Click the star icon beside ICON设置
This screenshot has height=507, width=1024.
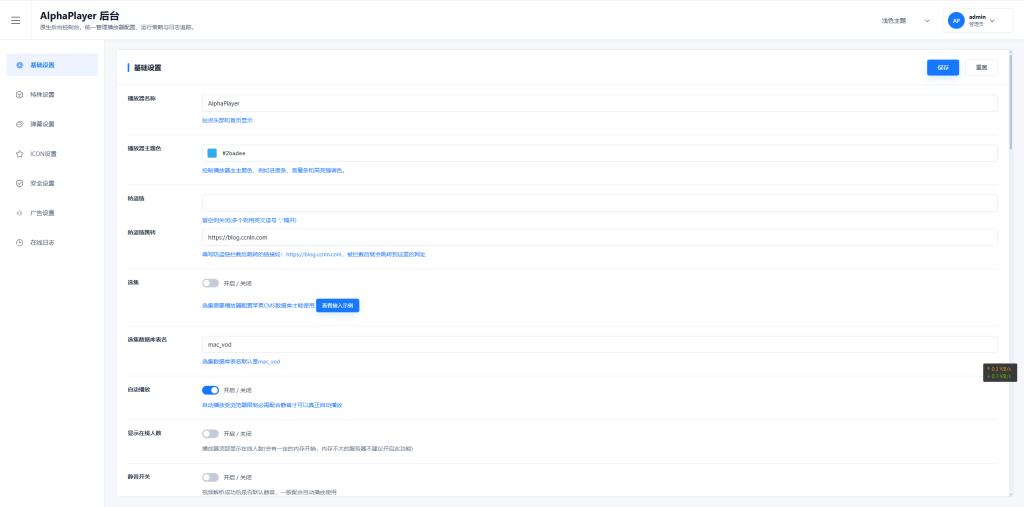[20, 154]
